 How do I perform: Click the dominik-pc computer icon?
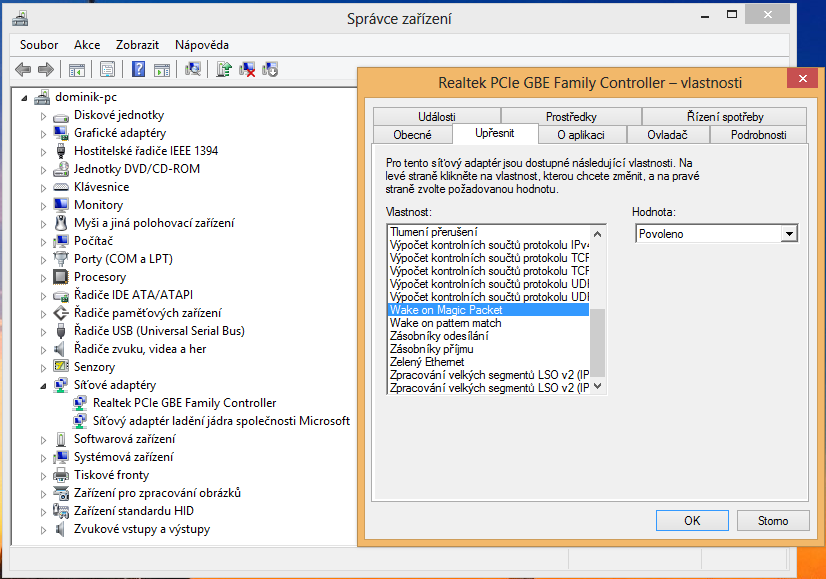(x=42, y=97)
